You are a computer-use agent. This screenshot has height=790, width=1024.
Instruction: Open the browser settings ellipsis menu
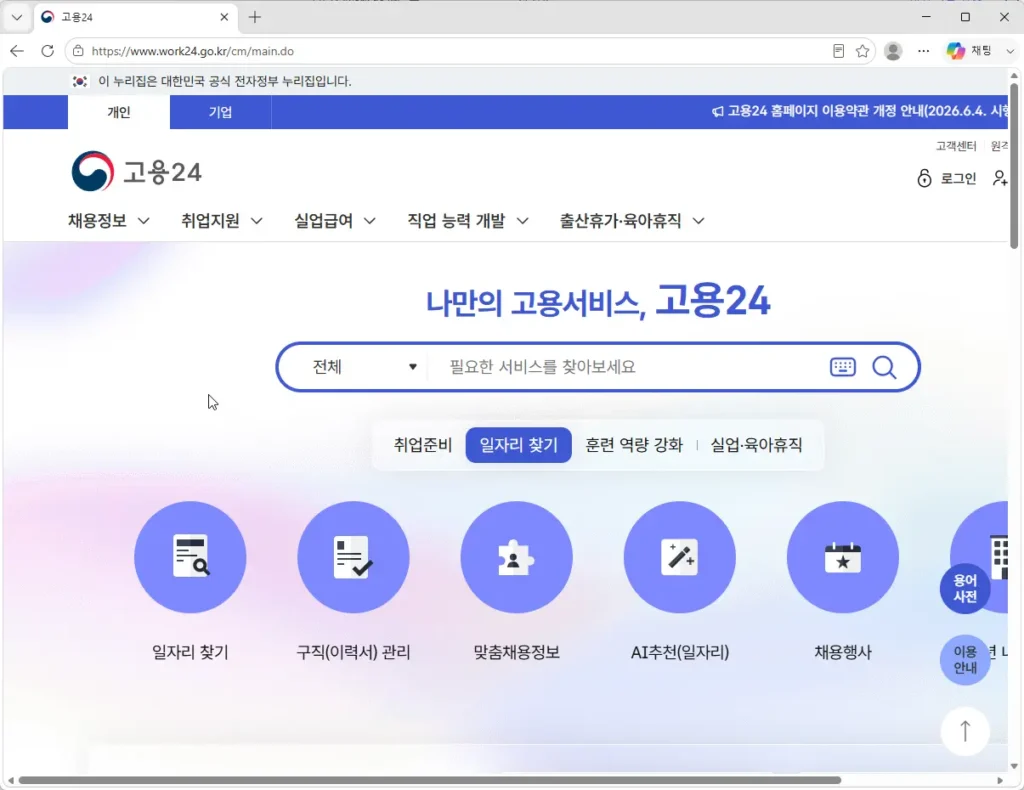tap(923, 51)
